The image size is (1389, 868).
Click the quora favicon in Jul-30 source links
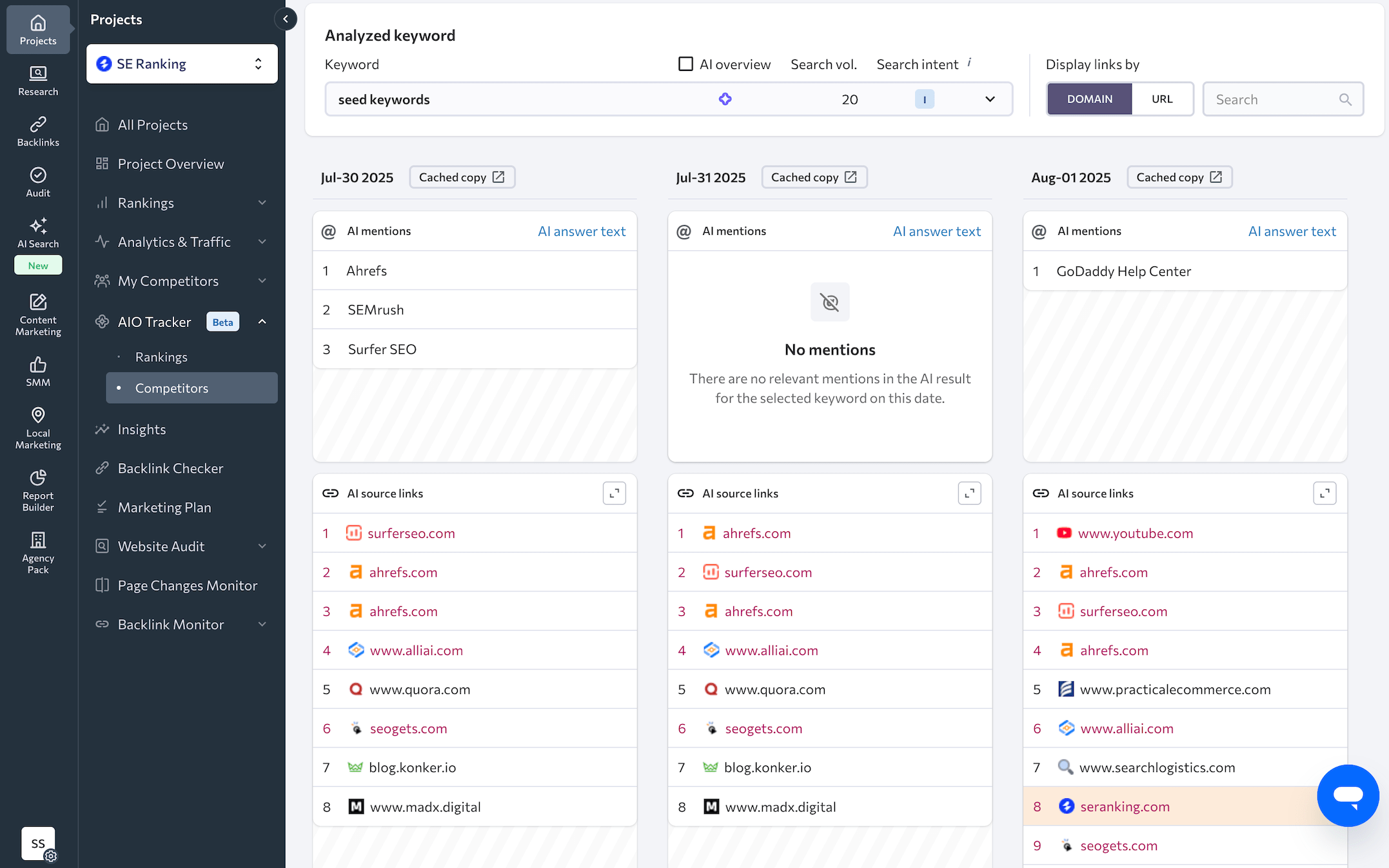(355, 689)
